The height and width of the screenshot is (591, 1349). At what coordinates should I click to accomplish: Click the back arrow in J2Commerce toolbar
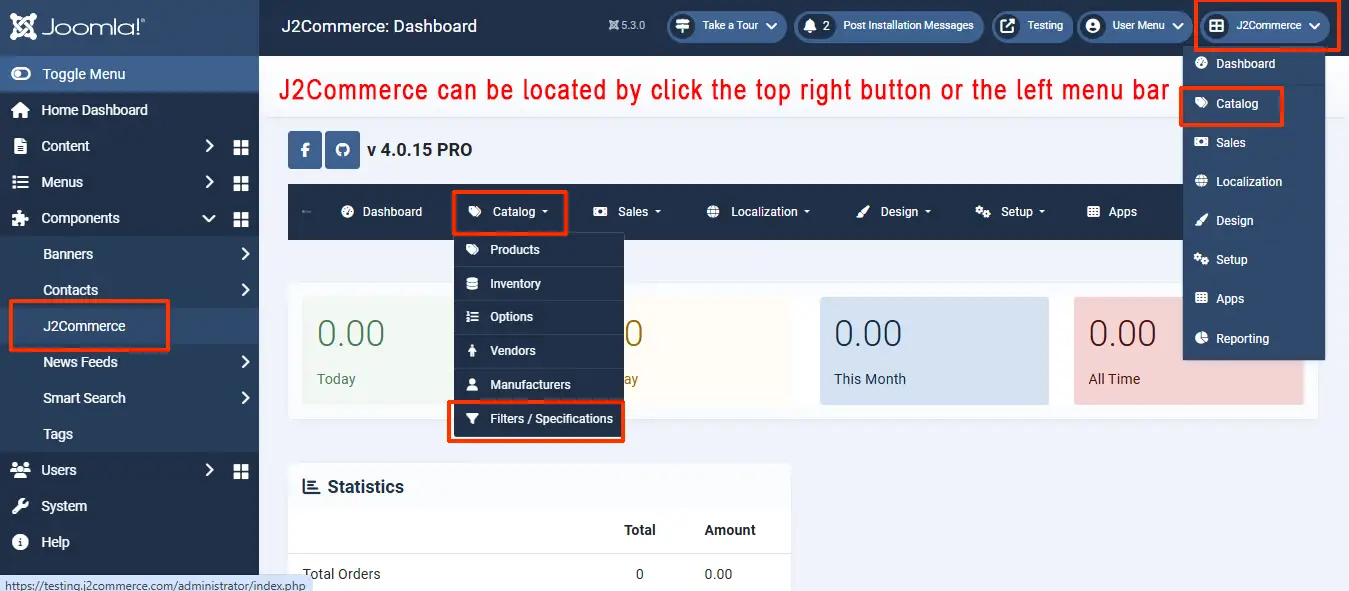pyautogui.click(x=307, y=212)
